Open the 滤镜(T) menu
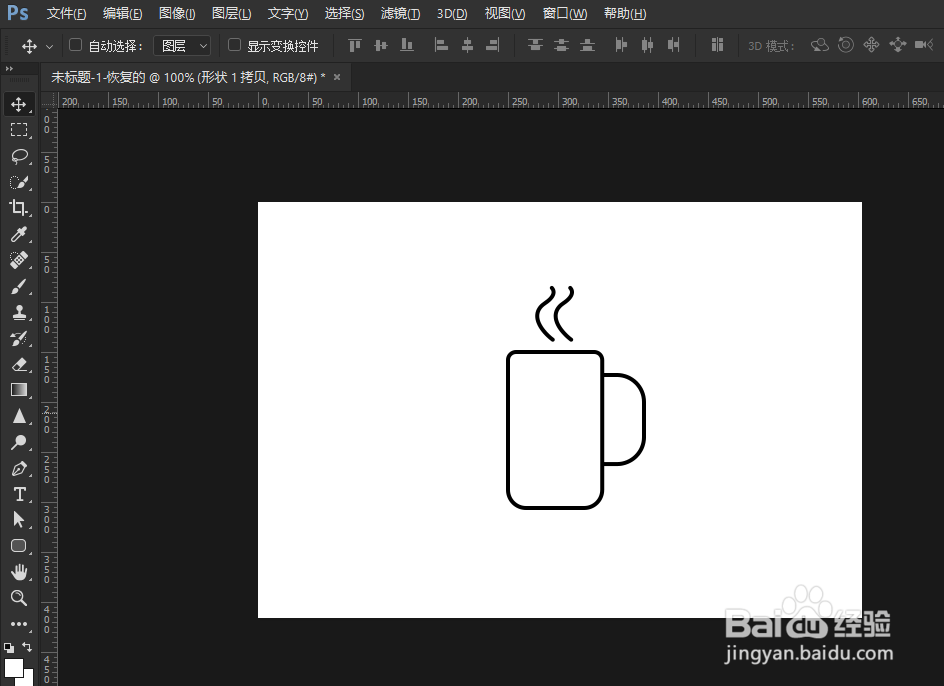The height and width of the screenshot is (686, 944). point(400,13)
